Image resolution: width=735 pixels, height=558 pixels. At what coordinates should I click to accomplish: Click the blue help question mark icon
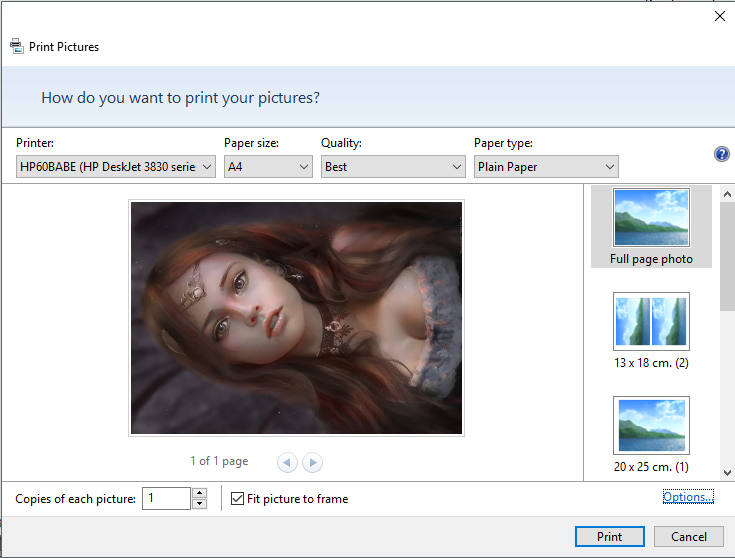click(x=721, y=154)
